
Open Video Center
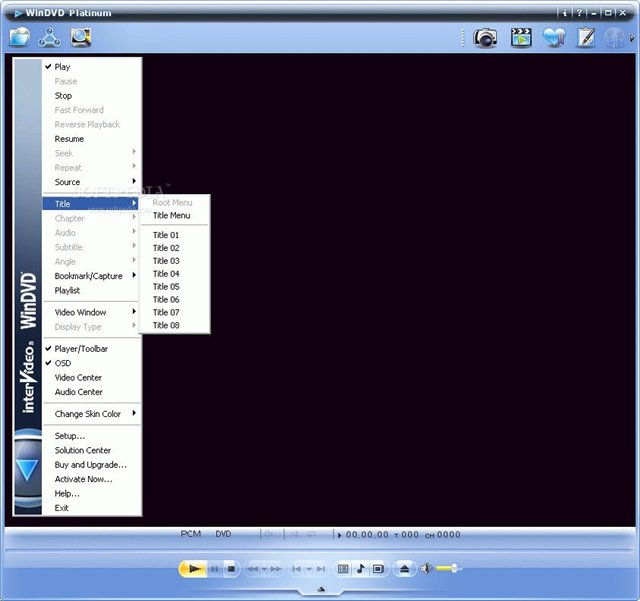coord(92,378)
